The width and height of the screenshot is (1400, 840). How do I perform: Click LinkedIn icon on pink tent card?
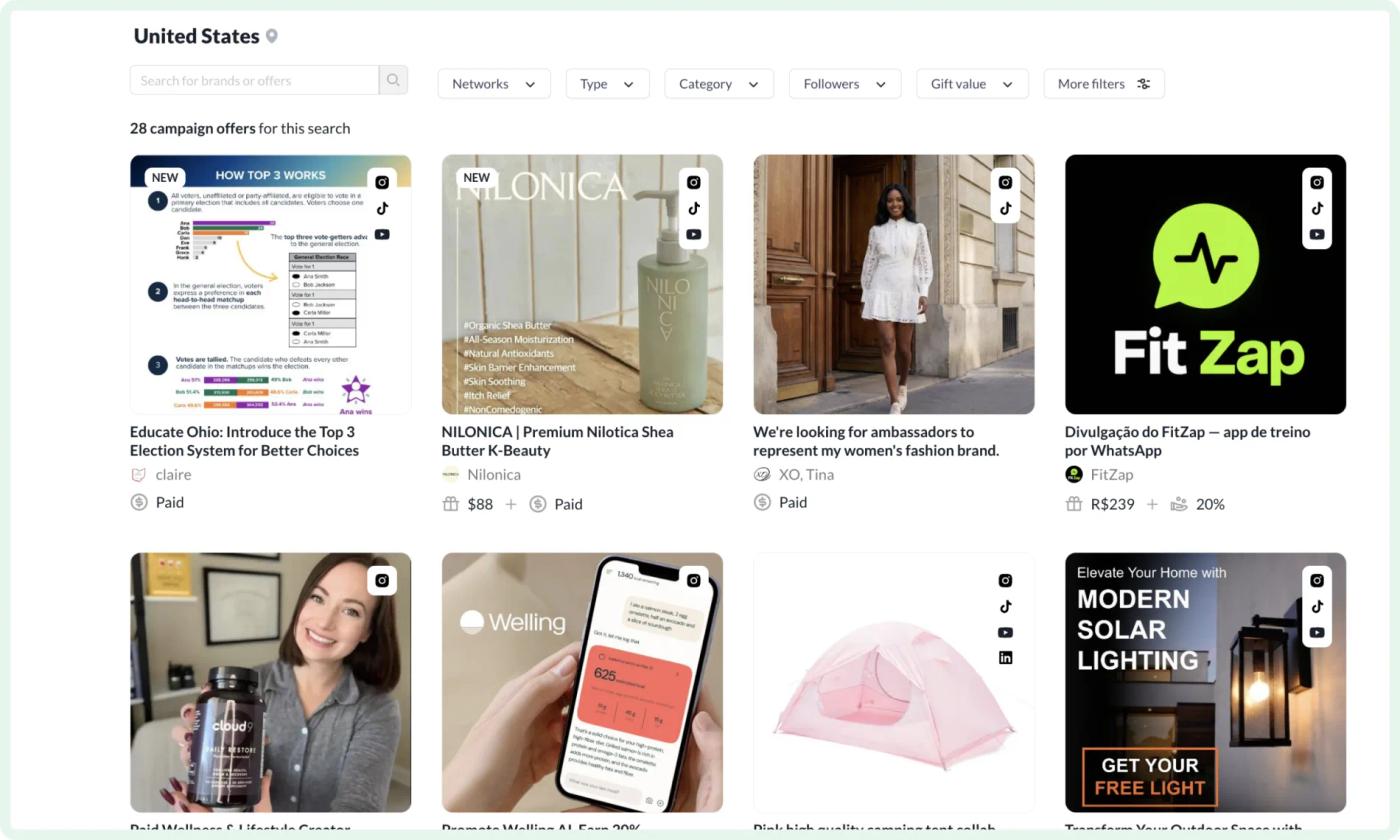(1005, 657)
